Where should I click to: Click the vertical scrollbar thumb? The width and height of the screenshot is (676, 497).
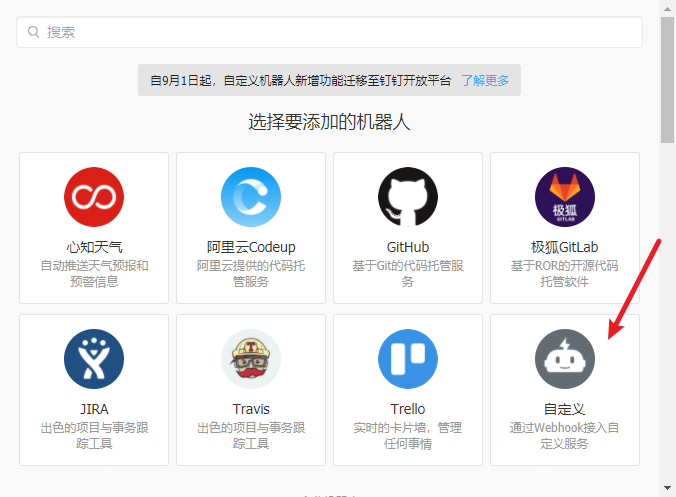[x=667, y=80]
